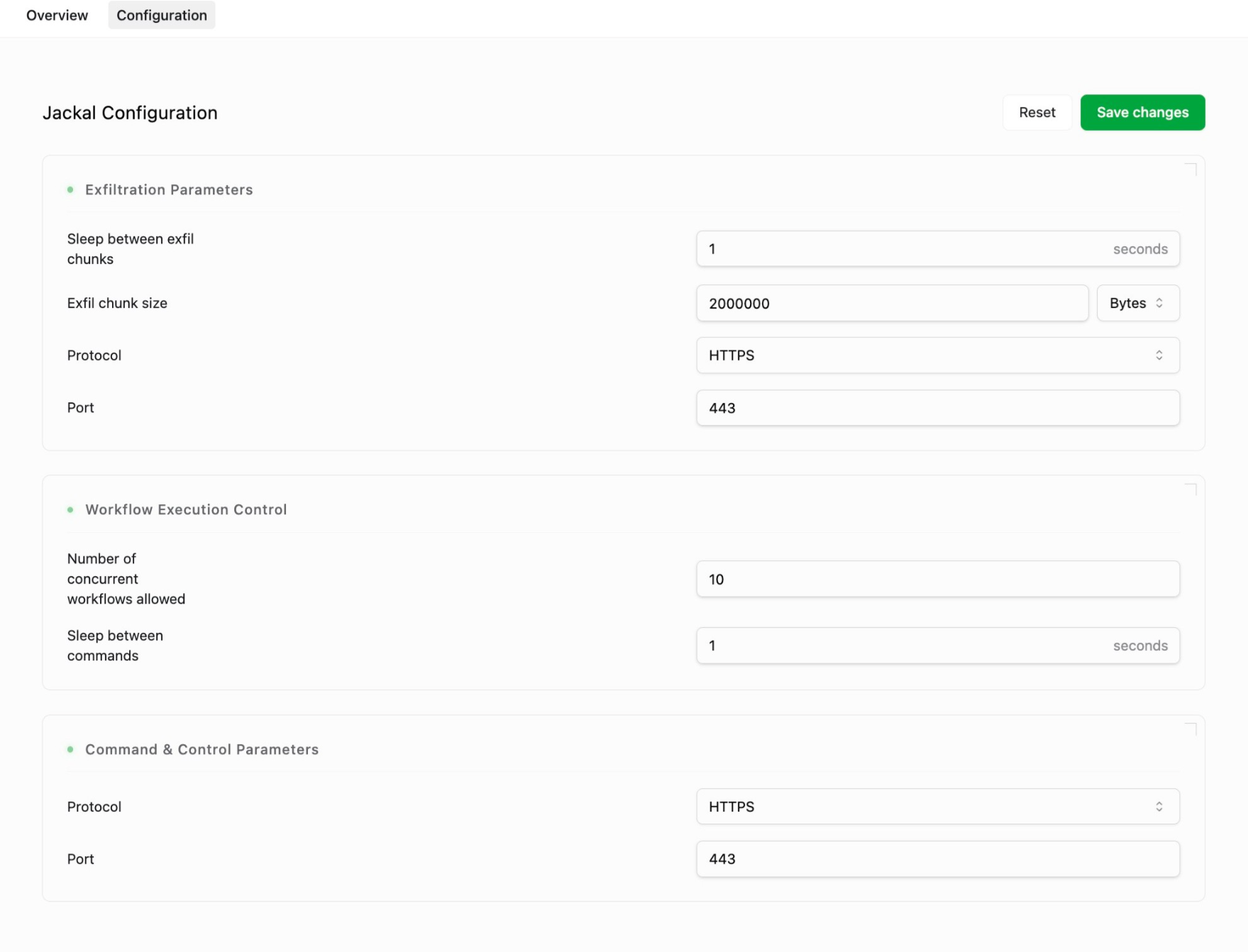Select the Configuration tab
Viewport: 1248px width, 952px height.
[x=162, y=16]
